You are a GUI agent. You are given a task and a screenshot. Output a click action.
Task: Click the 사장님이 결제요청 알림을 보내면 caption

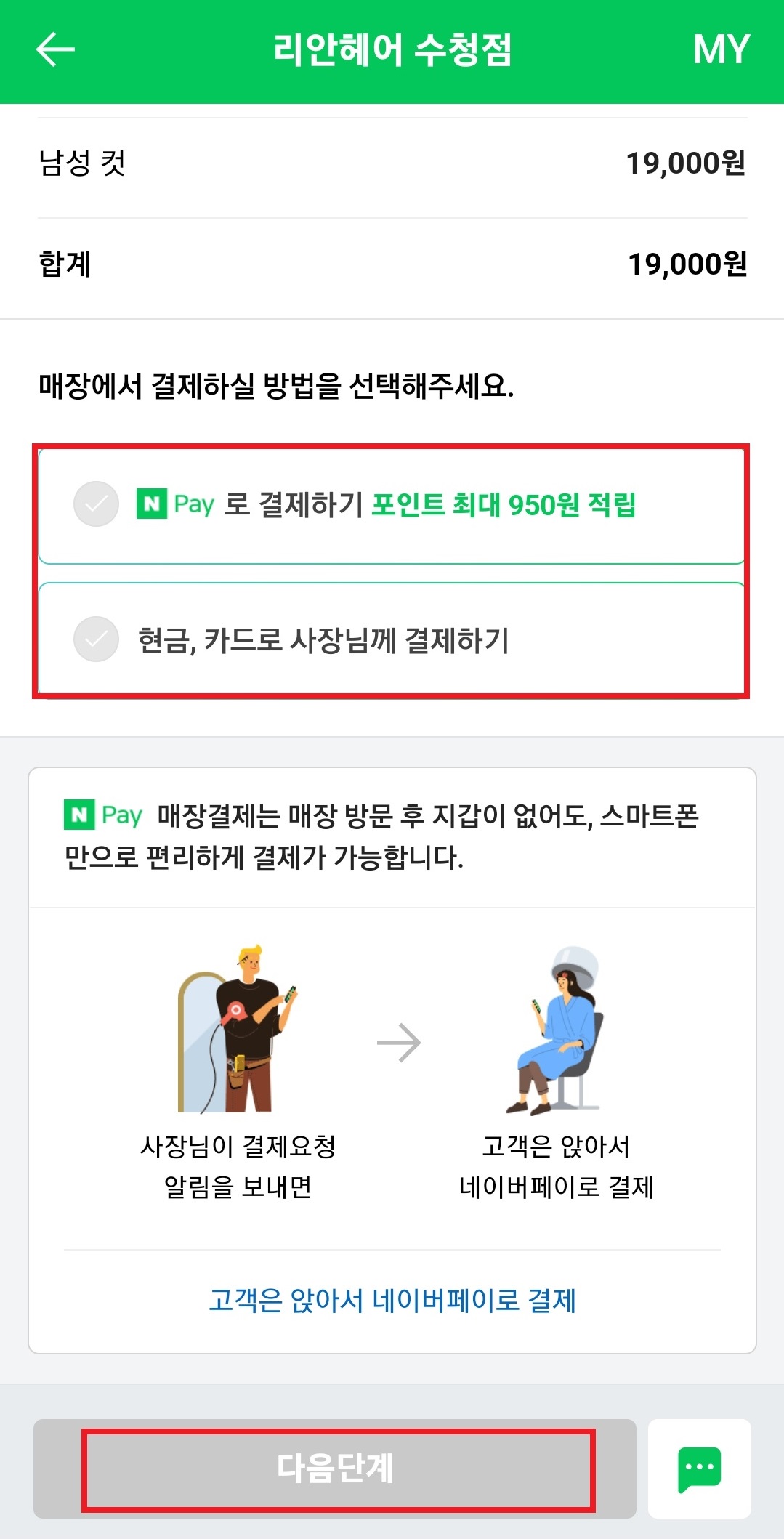(238, 1166)
